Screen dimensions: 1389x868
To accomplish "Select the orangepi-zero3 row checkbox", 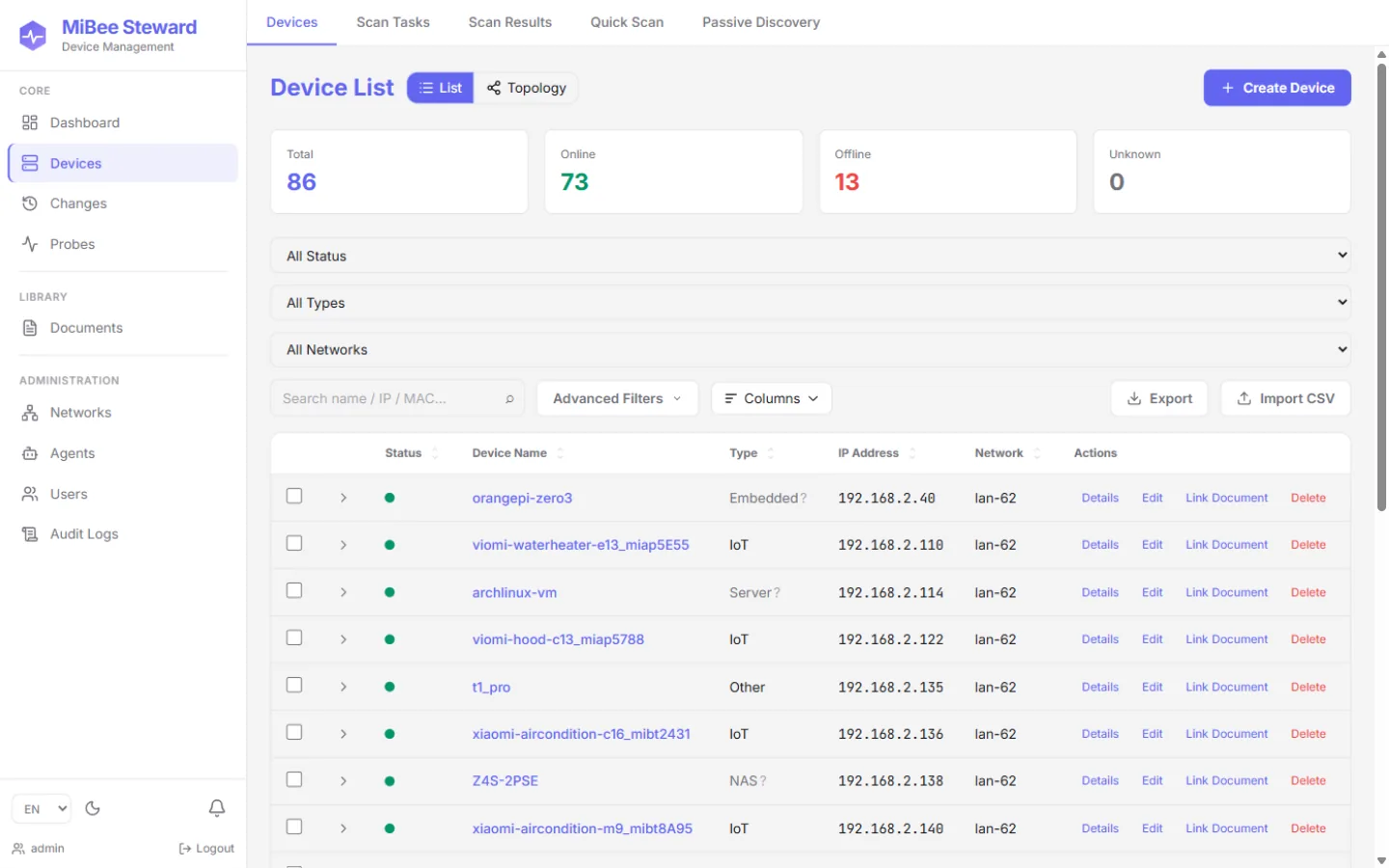I will (294, 496).
